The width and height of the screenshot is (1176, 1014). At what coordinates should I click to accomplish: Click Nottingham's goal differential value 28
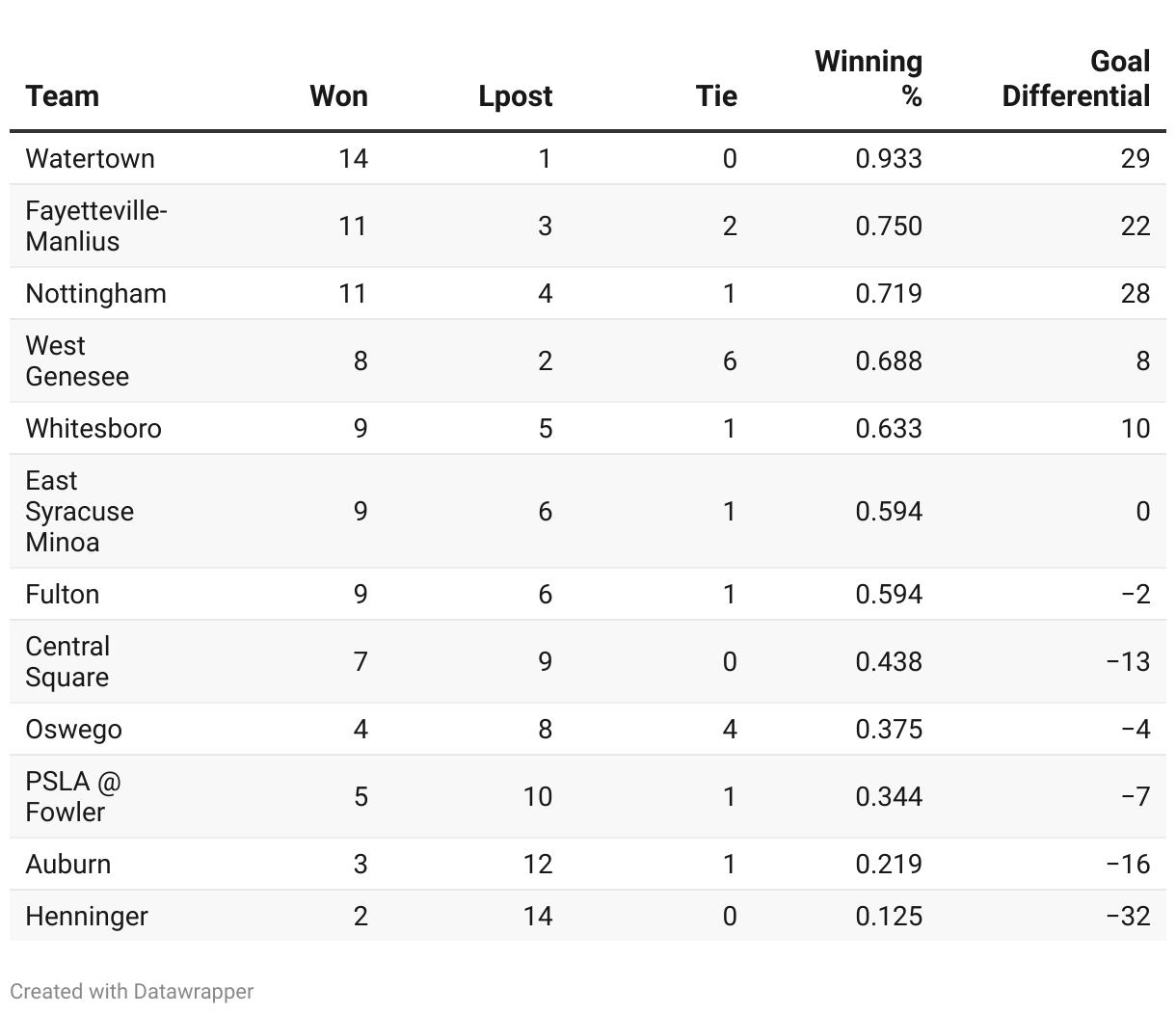pyautogui.click(x=1136, y=293)
